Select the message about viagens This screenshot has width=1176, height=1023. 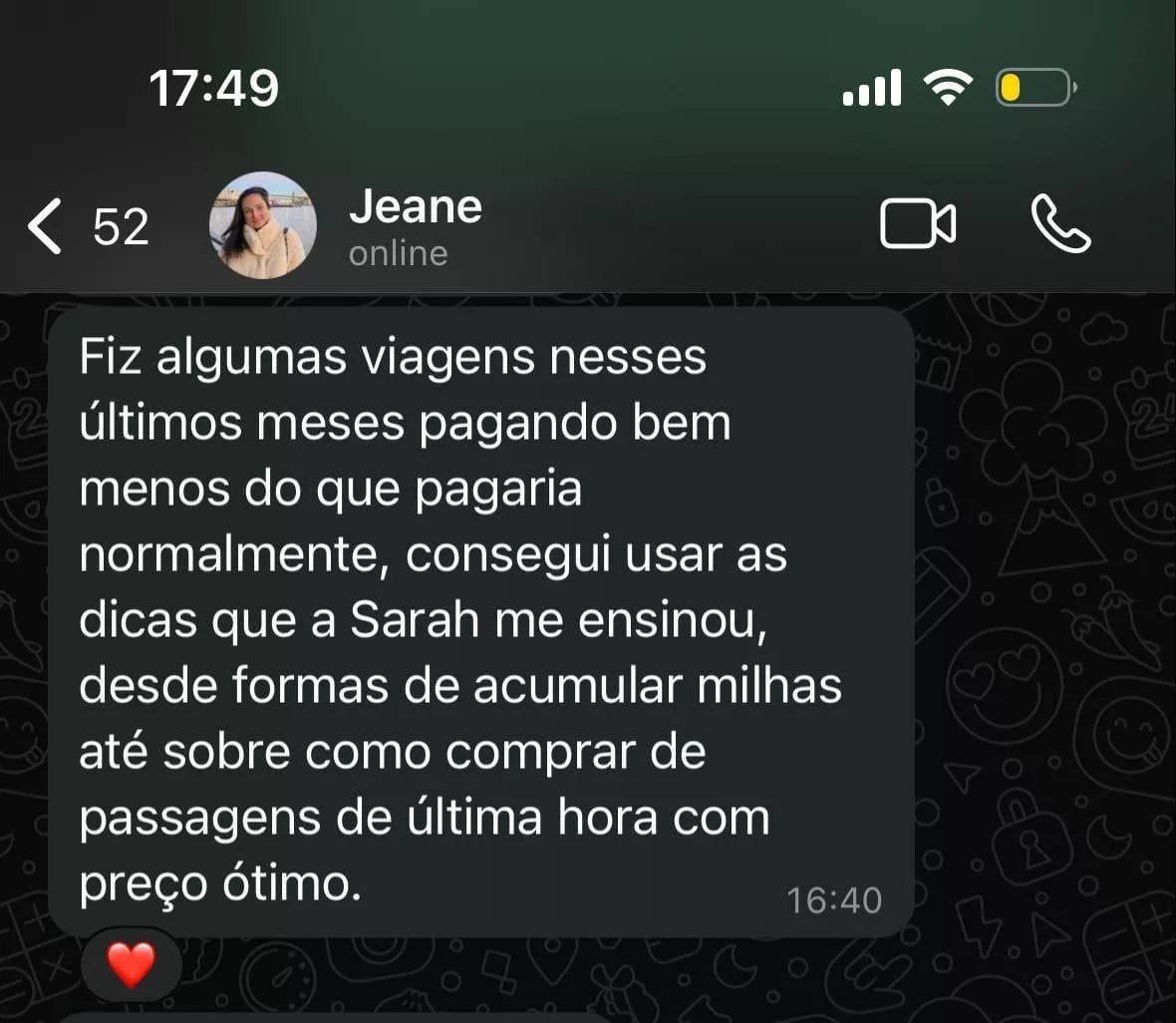coord(480,621)
